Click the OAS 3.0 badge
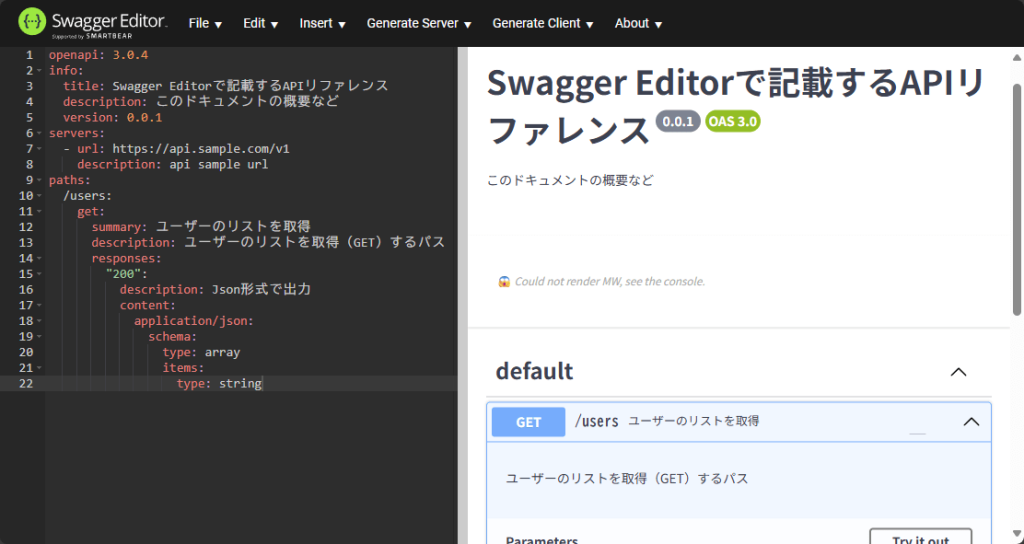The width and height of the screenshot is (1024, 544). click(733, 121)
